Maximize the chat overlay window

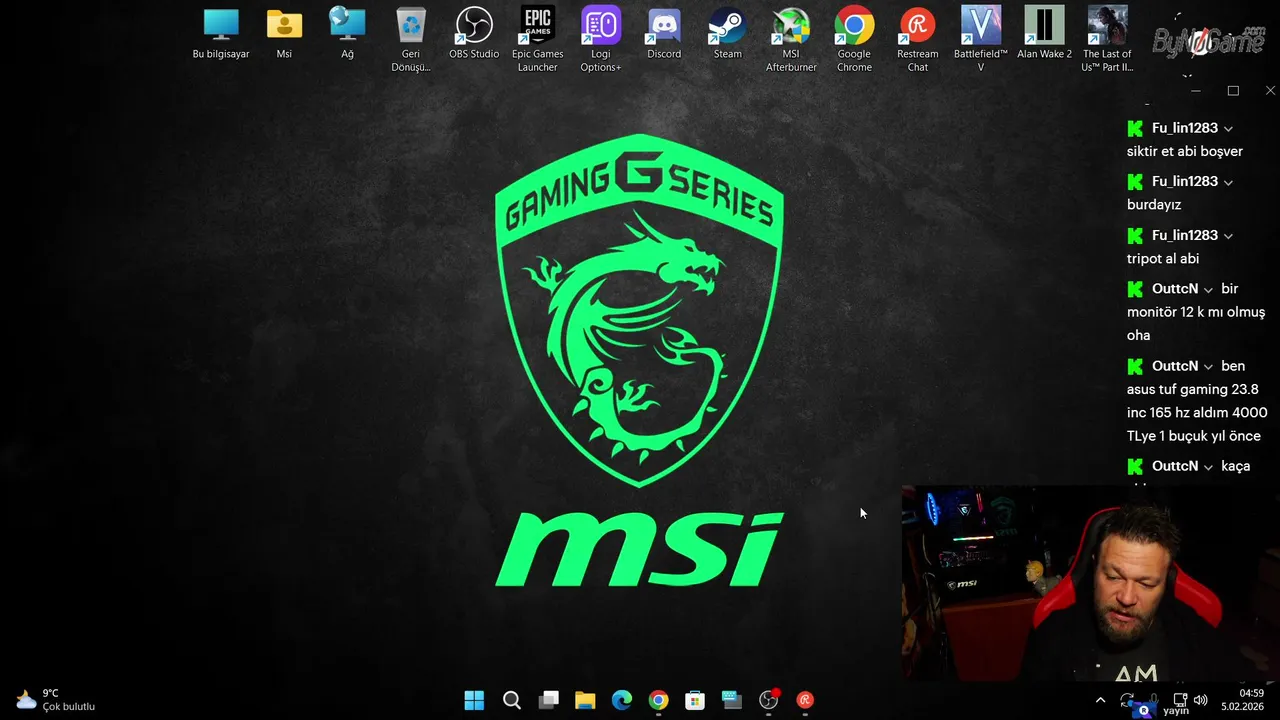click(1233, 91)
